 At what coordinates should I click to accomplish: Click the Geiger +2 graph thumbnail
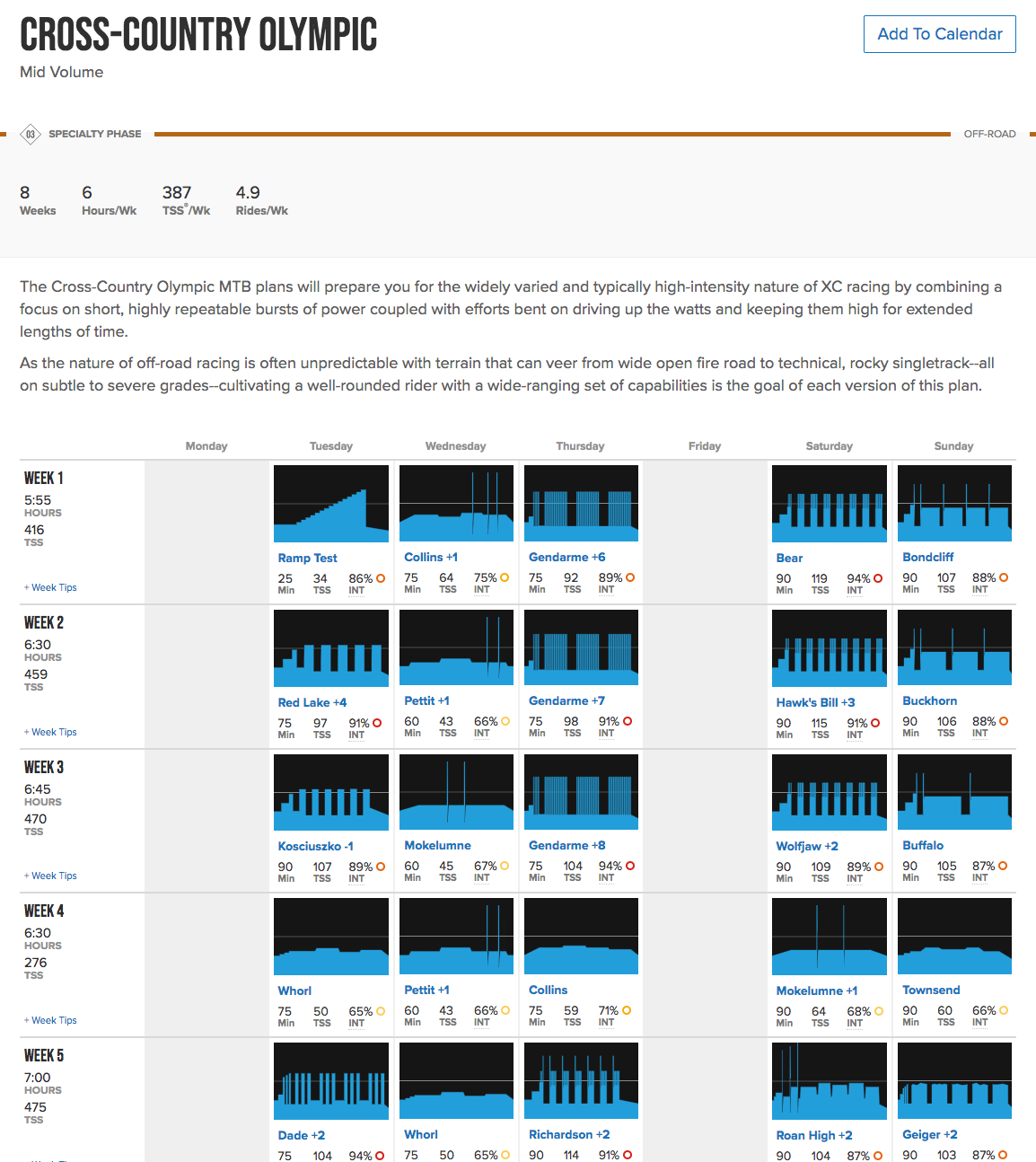954,1080
